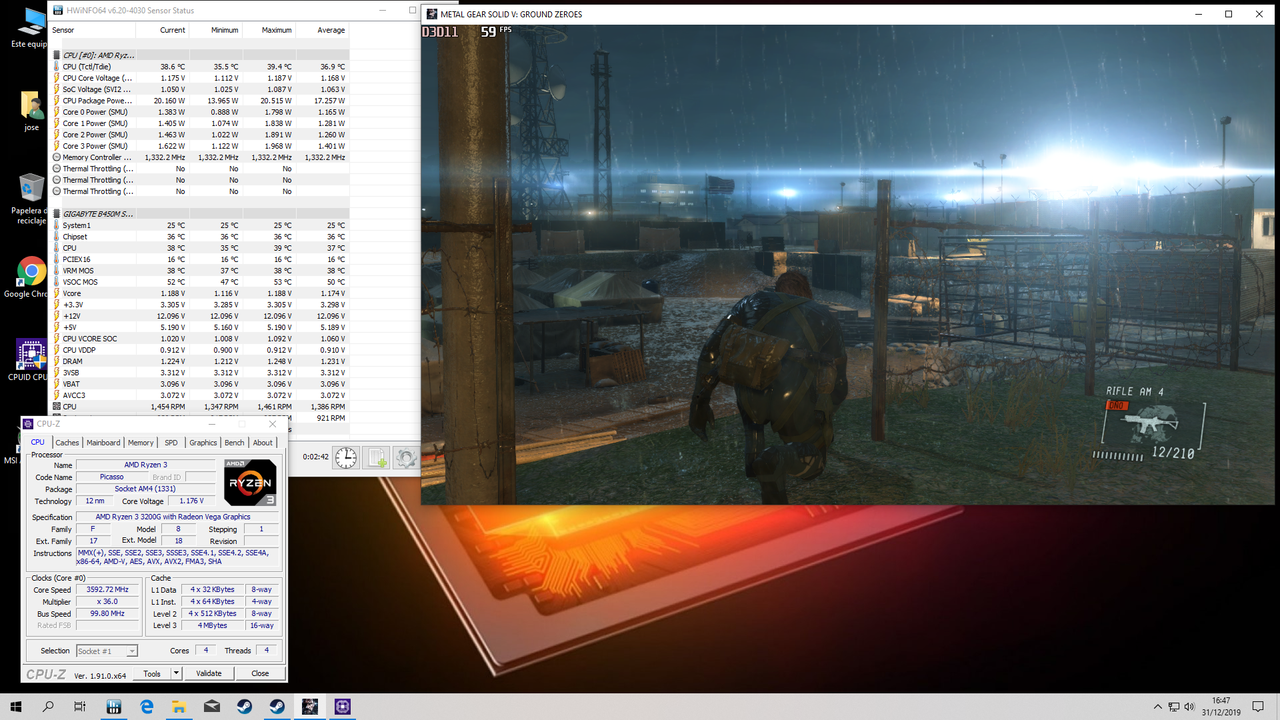Select the +12V voltage row

tap(199, 316)
